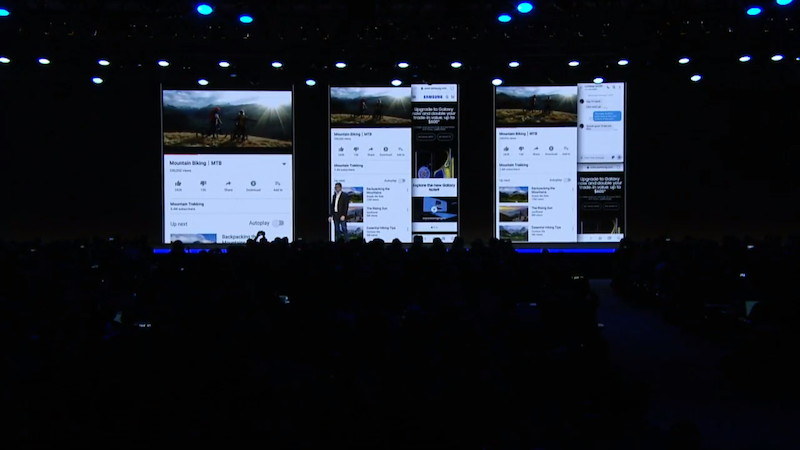
Task: Open Essential Hiking Tips thumbnail beside messaging app
Action: [x=513, y=232]
